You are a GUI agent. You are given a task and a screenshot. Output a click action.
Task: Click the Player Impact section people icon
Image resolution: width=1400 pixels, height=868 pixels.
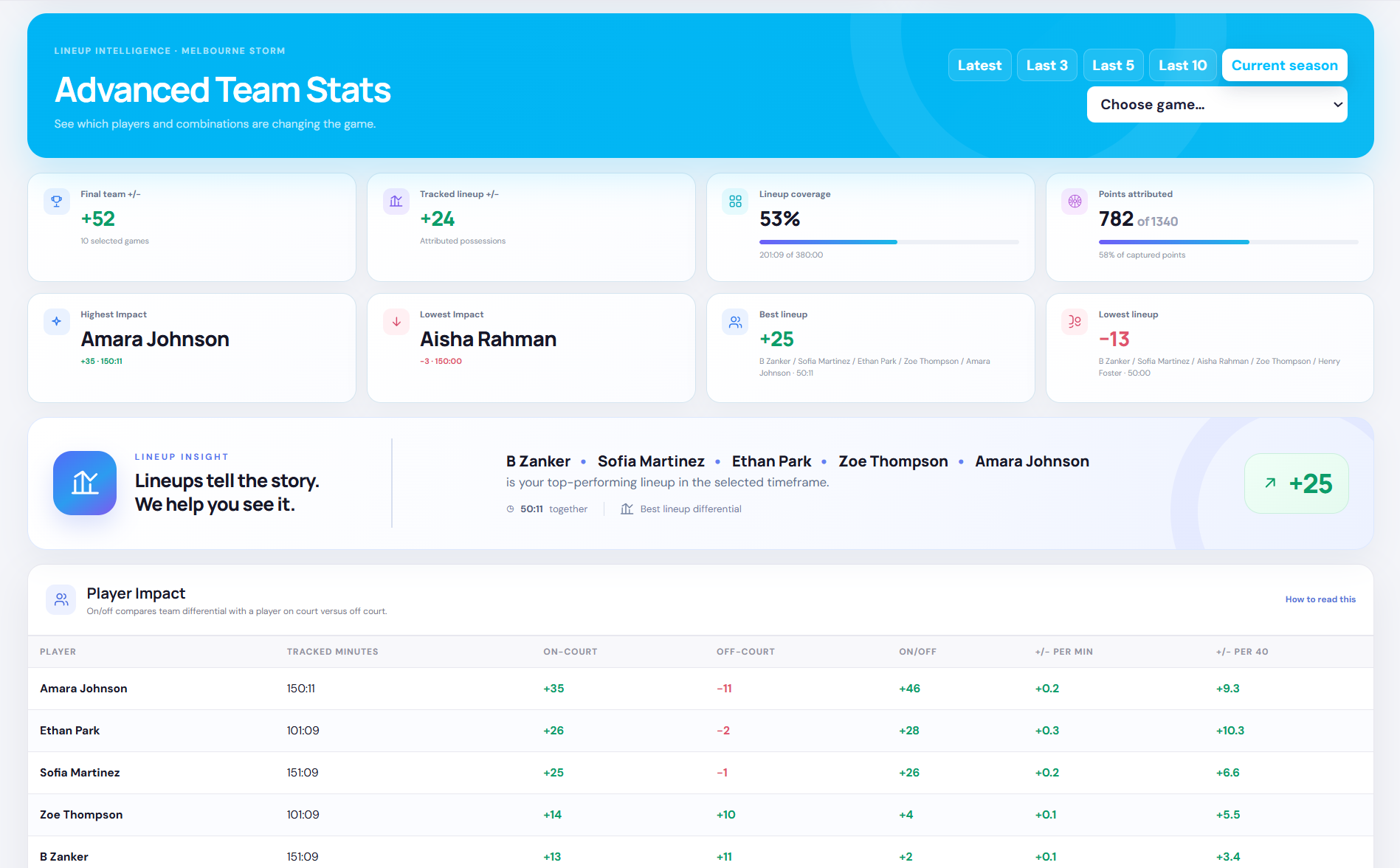tap(61, 600)
